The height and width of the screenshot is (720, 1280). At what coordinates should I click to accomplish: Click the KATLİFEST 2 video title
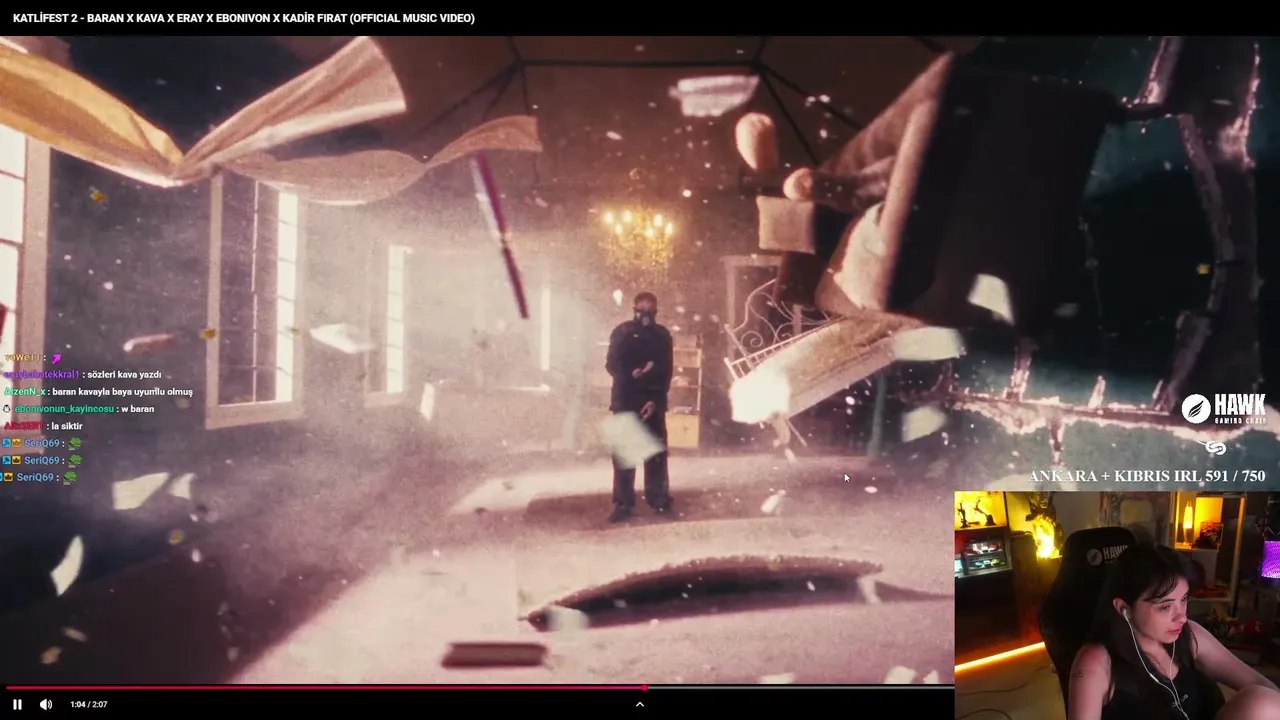pyautogui.click(x=244, y=18)
